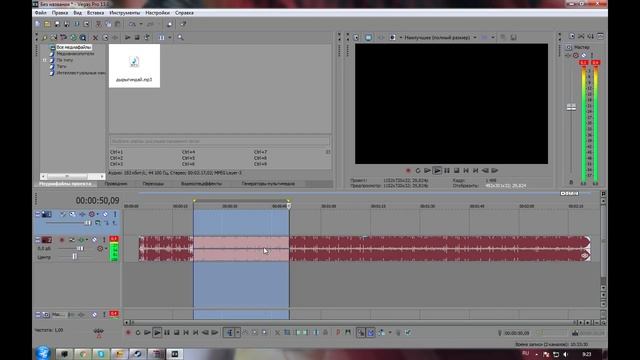Open the Вид menu
Viewport: 640px width, 360px height.
(x=78, y=13)
